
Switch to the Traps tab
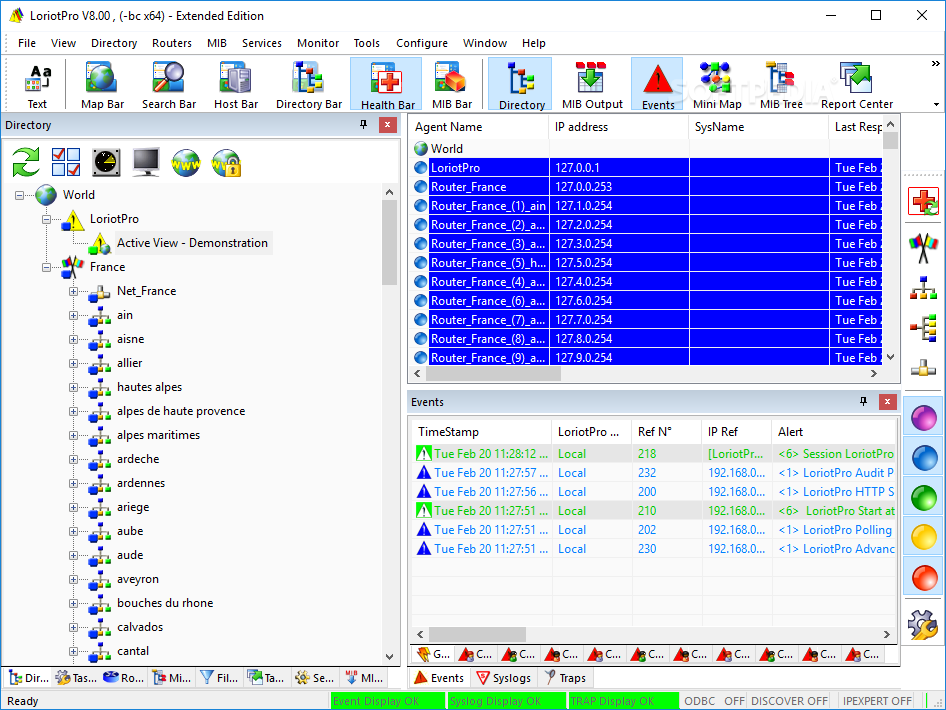point(565,678)
